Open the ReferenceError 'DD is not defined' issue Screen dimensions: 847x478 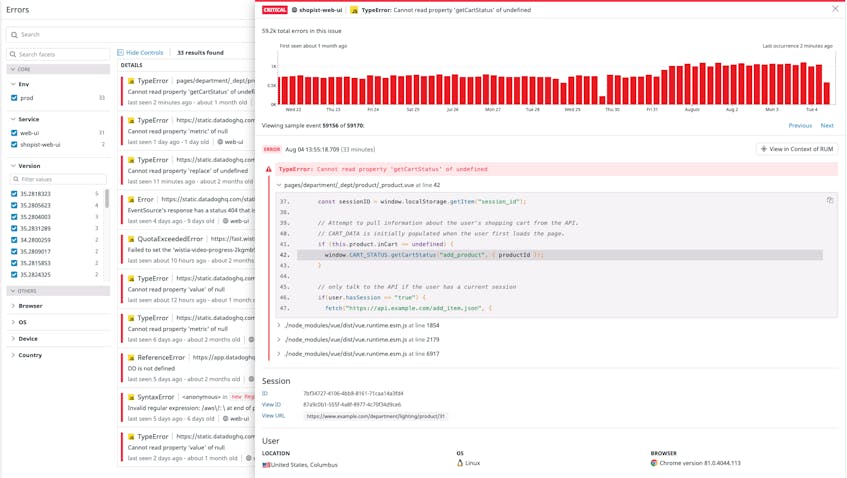point(186,368)
